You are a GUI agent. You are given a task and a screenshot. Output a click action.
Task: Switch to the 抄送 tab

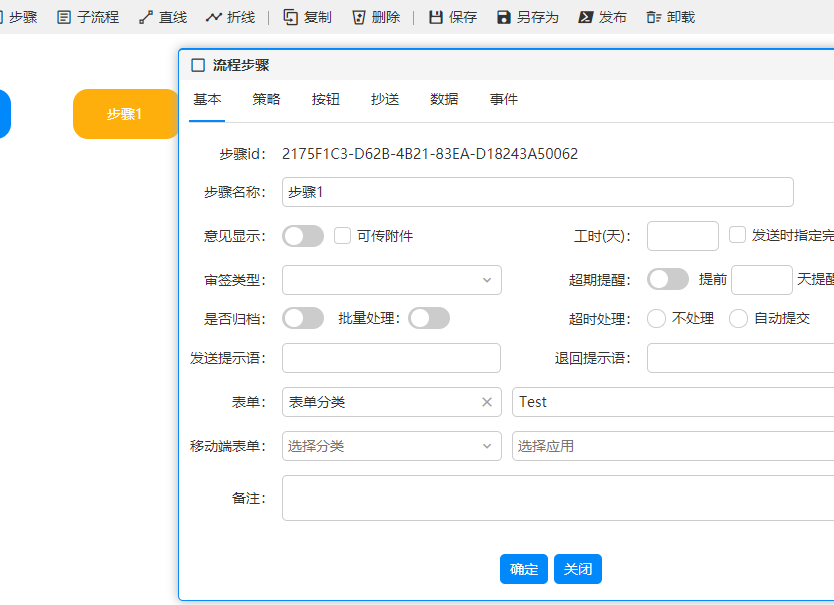point(385,100)
